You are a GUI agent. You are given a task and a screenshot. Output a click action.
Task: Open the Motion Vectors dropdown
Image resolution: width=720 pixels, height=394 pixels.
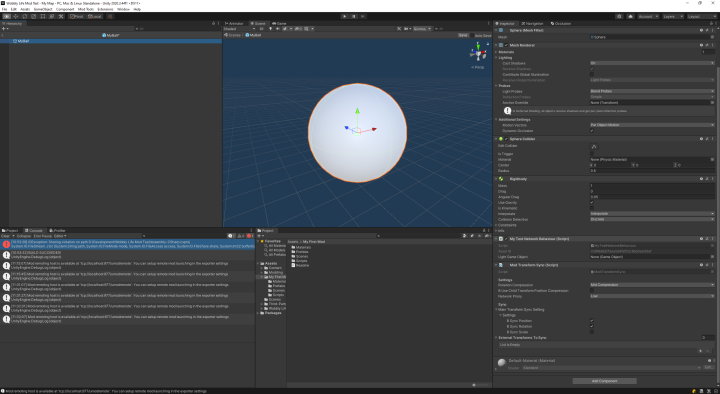652,125
